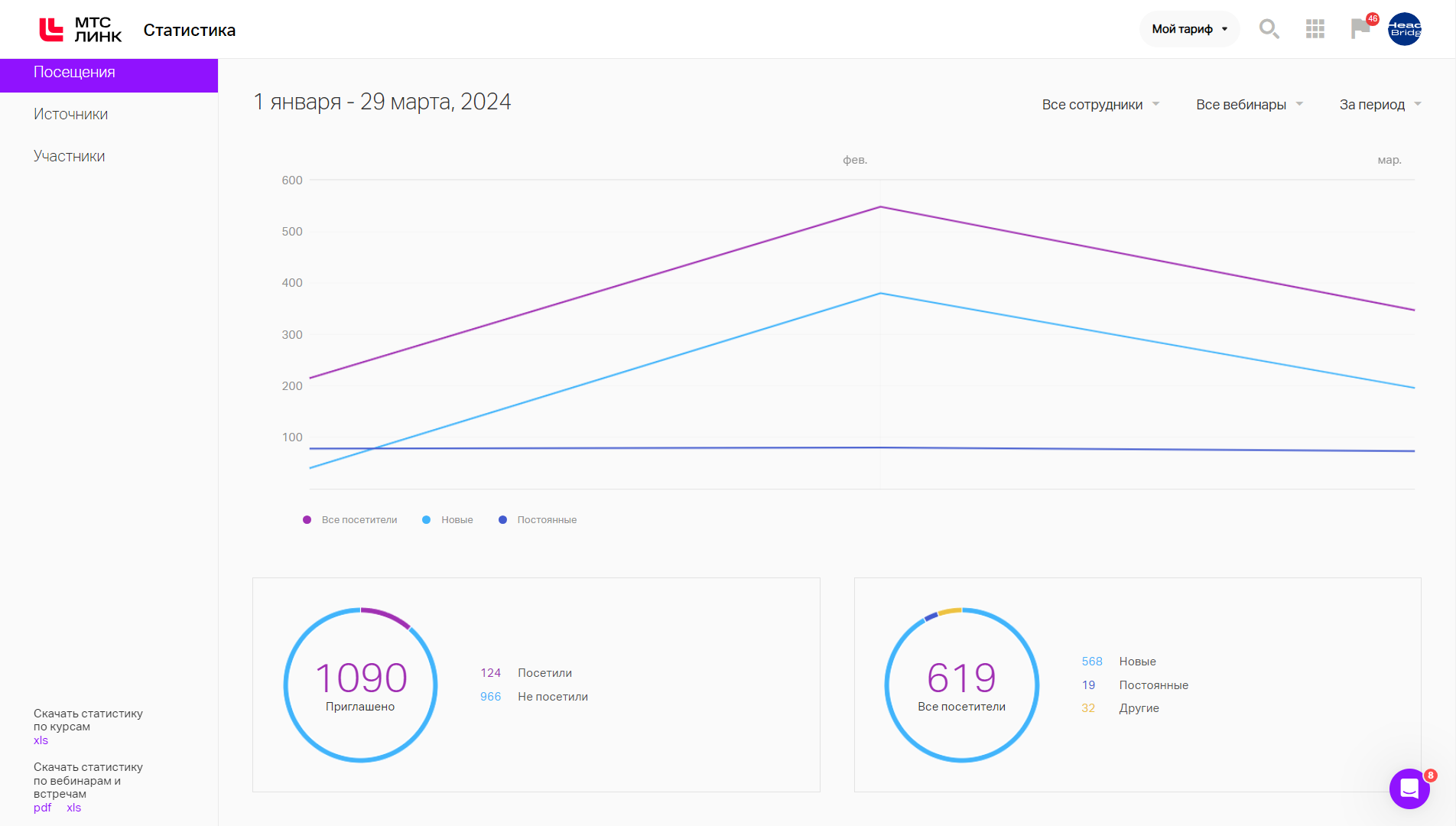Image resolution: width=1456 pixels, height=826 pixels.
Task: Open the apps grid icon
Action: point(1315,29)
